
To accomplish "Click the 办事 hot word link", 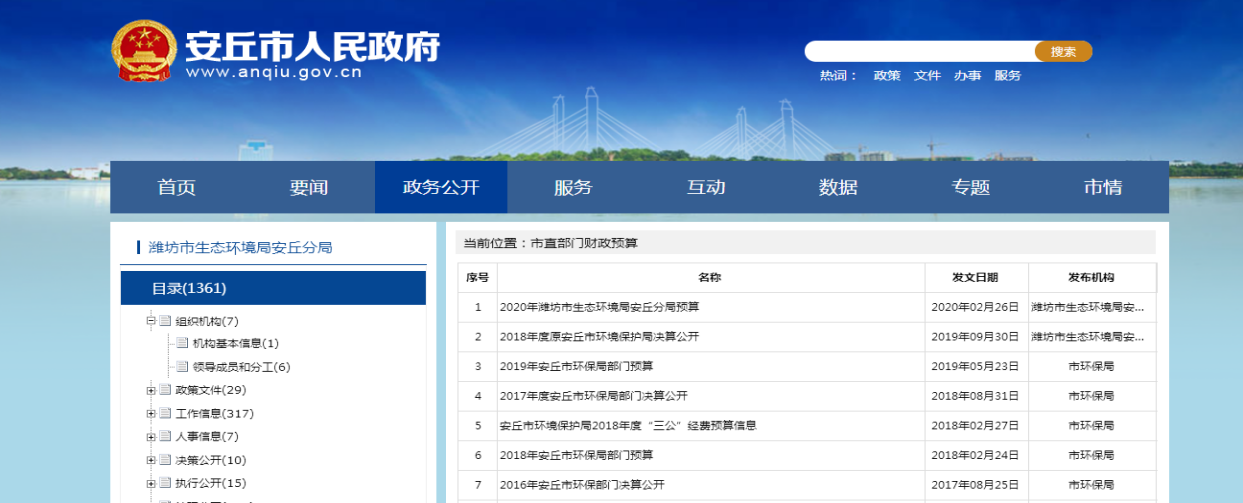I will tap(967, 76).
